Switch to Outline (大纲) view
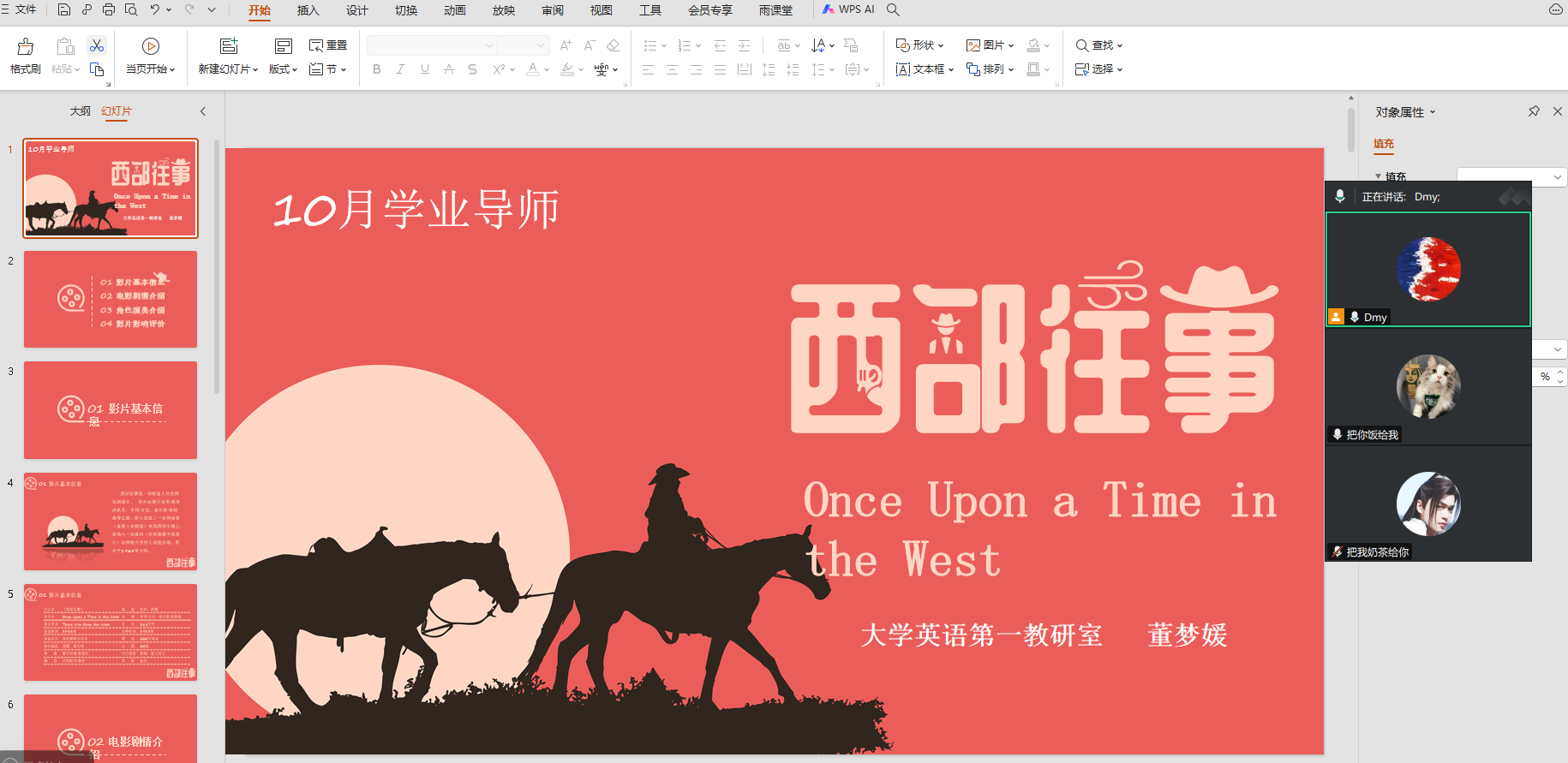1568x763 pixels. tap(80, 111)
